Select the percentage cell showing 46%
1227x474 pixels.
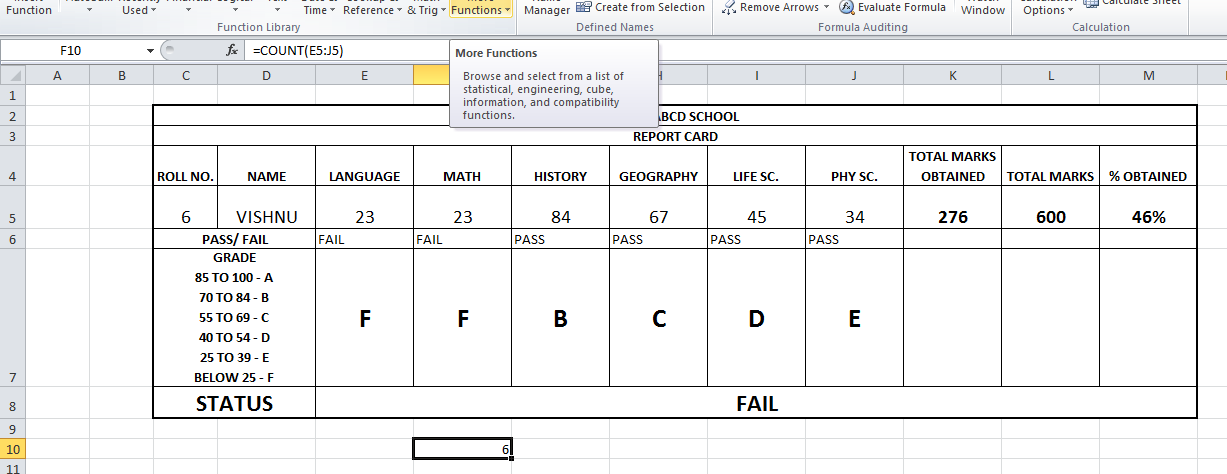1148,208
